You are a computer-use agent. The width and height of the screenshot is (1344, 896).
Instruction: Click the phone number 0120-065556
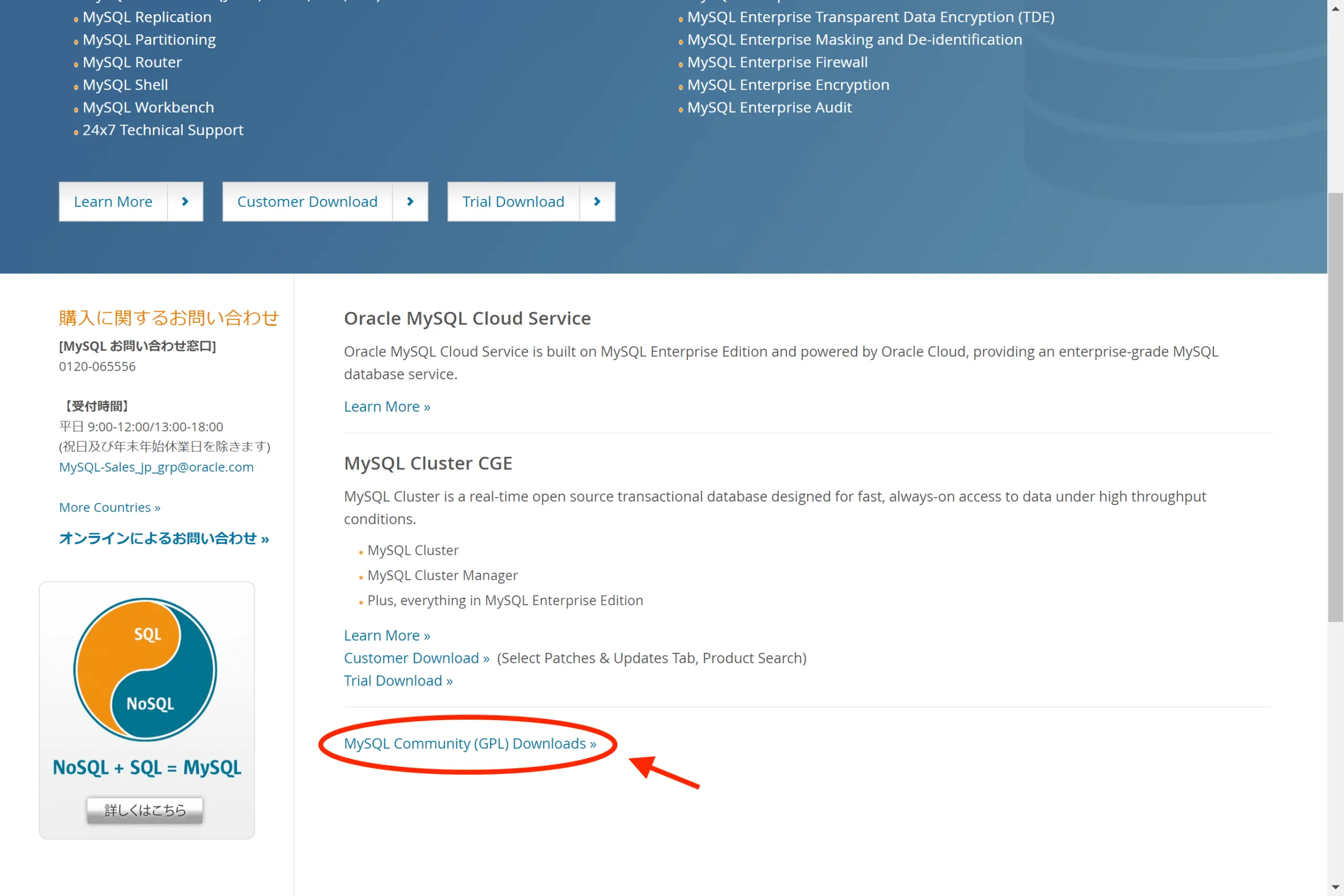point(97,366)
